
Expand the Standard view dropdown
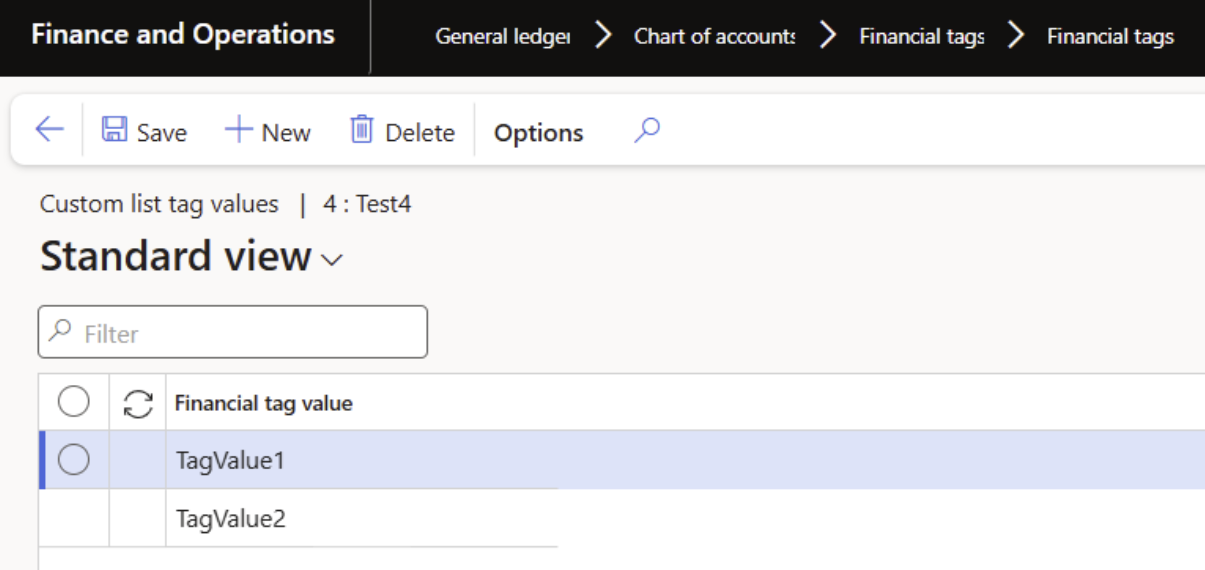tap(332, 260)
